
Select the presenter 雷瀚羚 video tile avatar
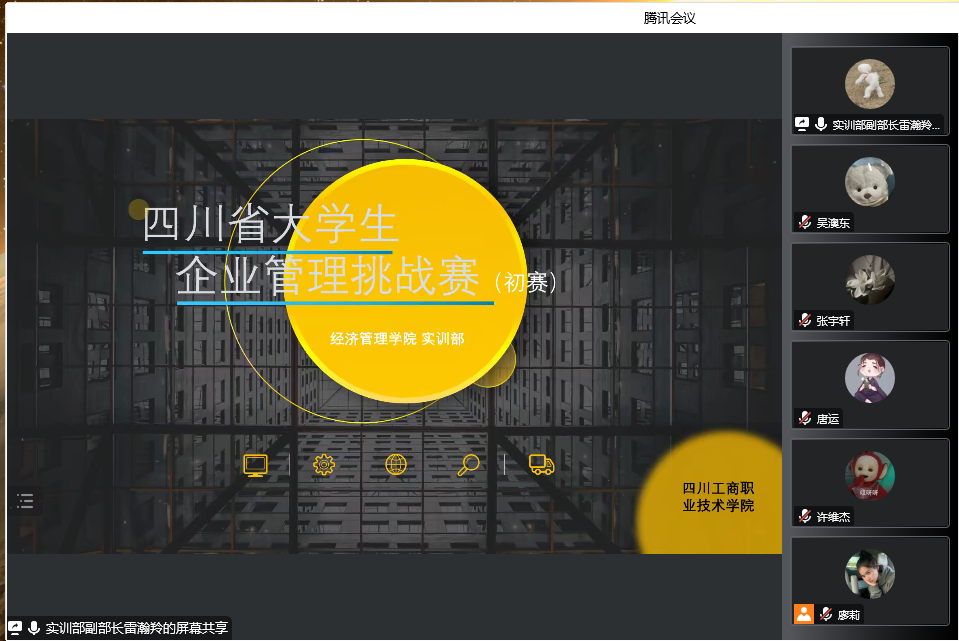tap(869, 84)
